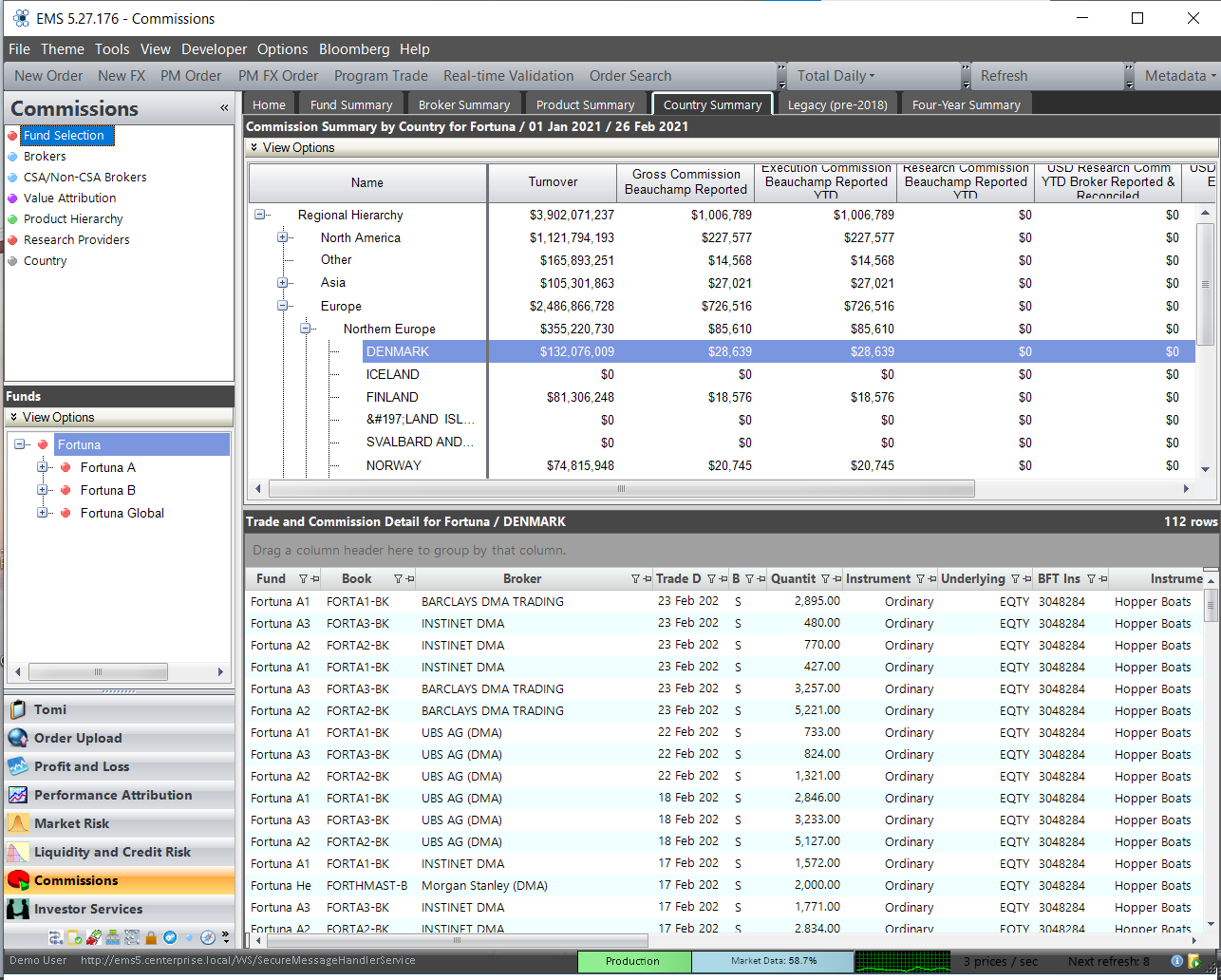Image resolution: width=1221 pixels, height=980 pixels.
Task: Click the Order Search toolbar button
Action: [629, 76]
